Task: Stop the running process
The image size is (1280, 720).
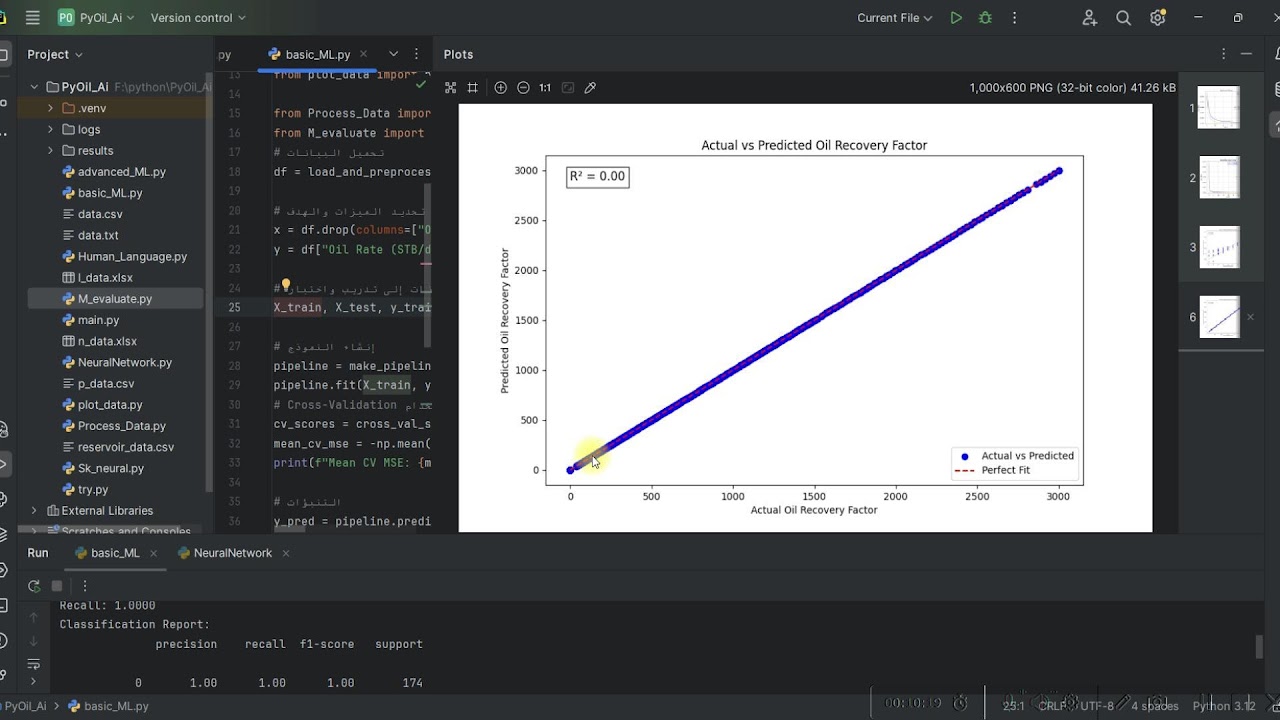Action: pos(57,586)
